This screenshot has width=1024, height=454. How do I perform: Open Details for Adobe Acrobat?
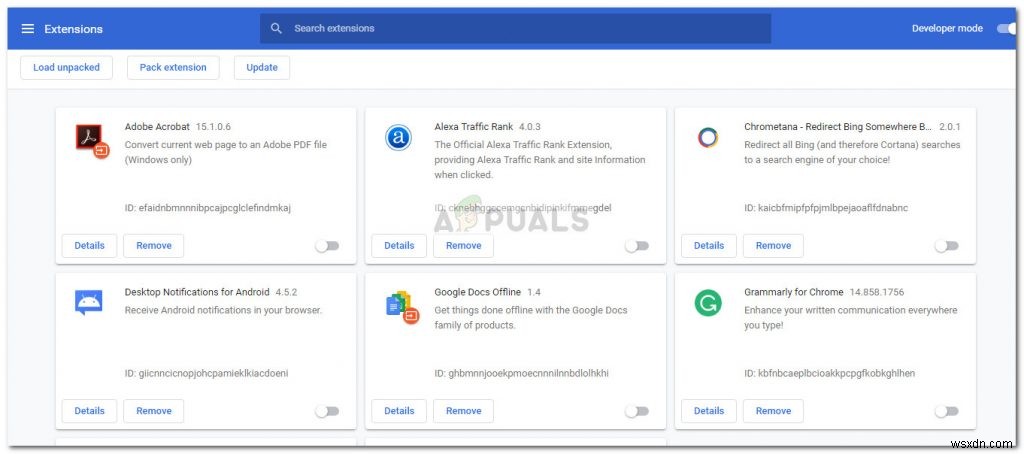point(89,246)
